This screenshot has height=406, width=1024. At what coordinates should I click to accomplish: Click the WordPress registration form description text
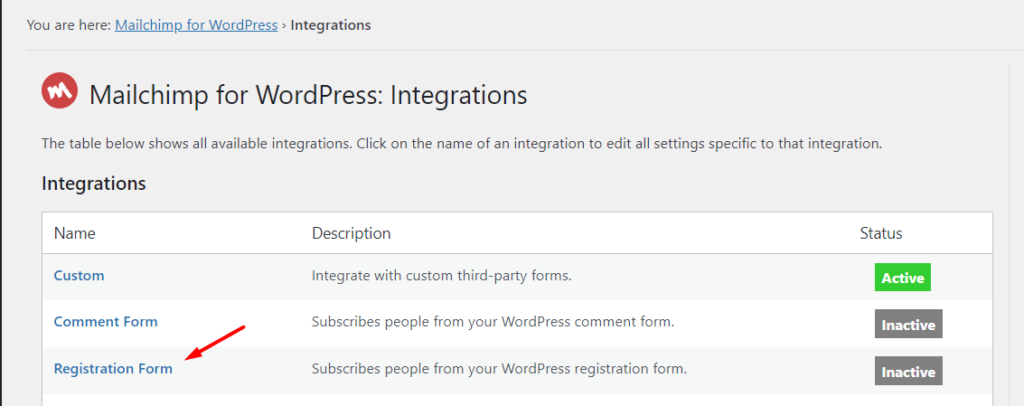[x=499, y=369]
